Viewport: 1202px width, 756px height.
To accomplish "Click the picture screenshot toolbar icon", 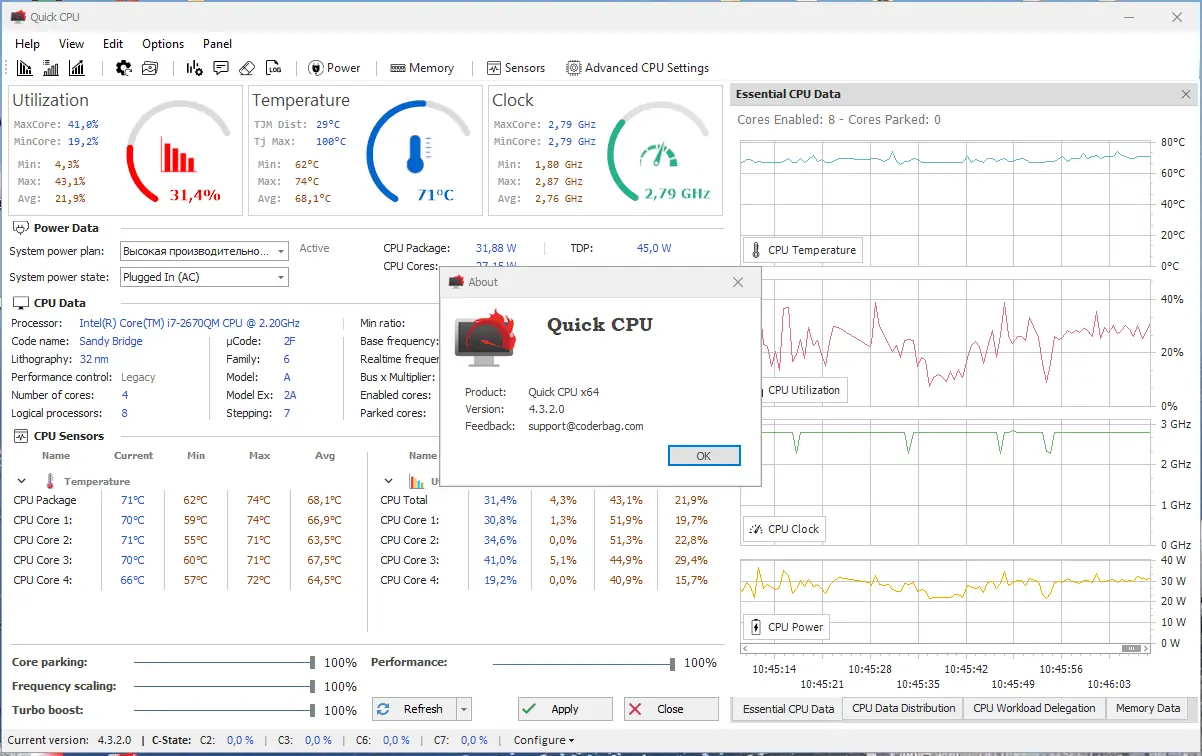I will [x=150, y=68].
